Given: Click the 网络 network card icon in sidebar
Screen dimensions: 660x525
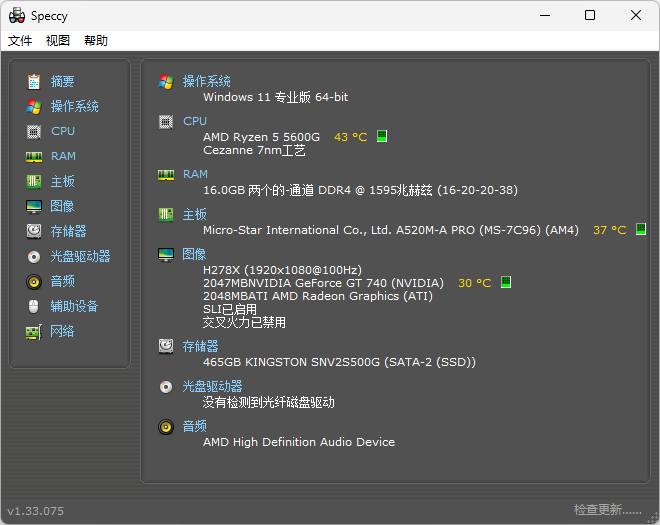Looking at the screenshot, I should pos(34,332).
